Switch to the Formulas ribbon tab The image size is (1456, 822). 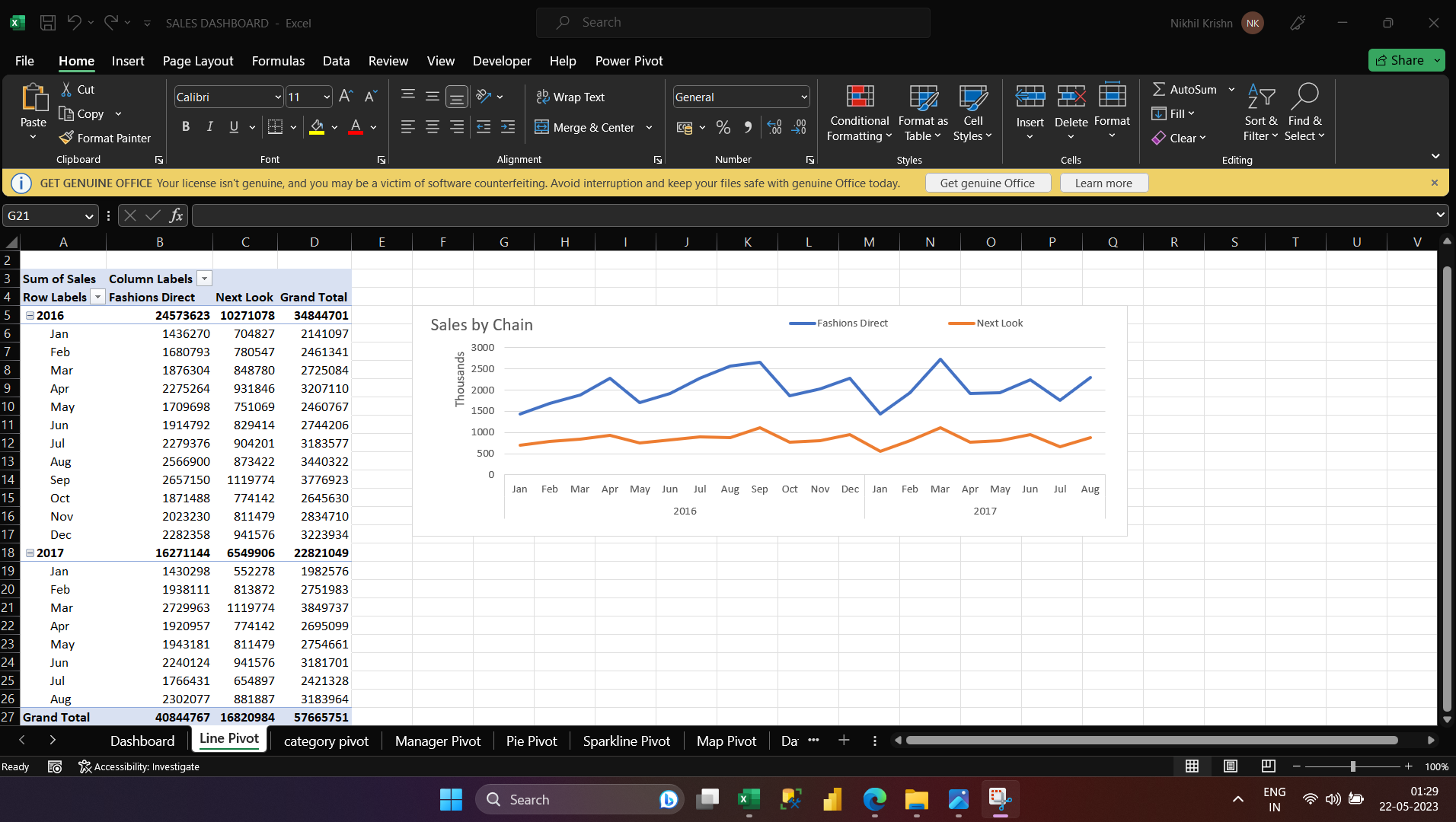(x=277, y=61)
